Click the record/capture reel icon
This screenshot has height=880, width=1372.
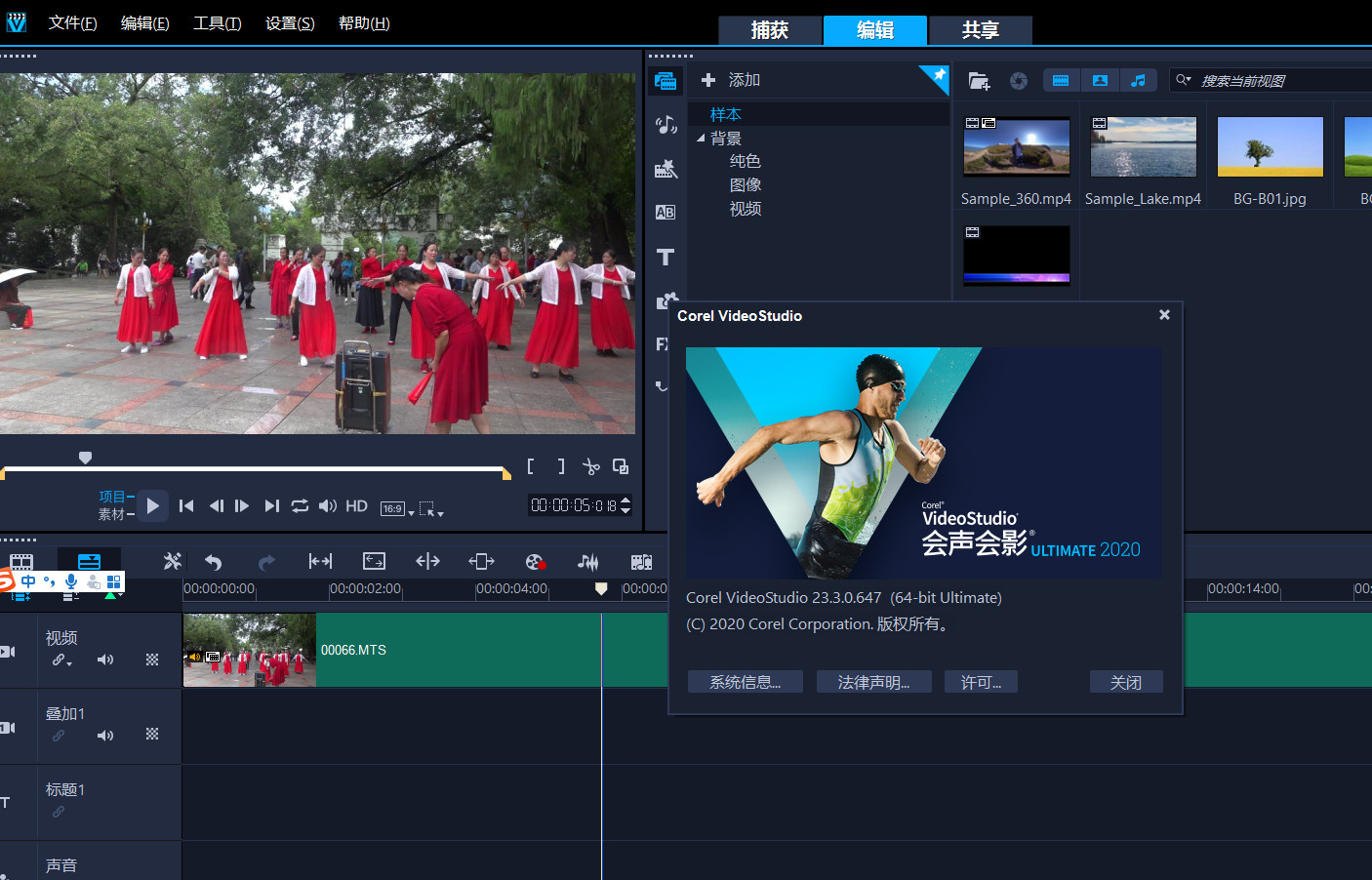(535, 562)
